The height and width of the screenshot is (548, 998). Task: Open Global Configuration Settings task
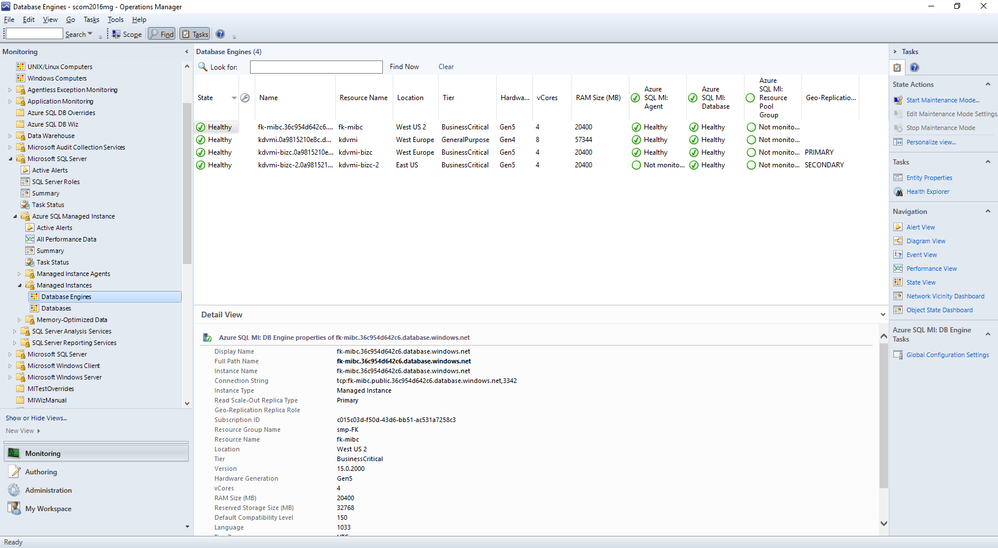948,355
